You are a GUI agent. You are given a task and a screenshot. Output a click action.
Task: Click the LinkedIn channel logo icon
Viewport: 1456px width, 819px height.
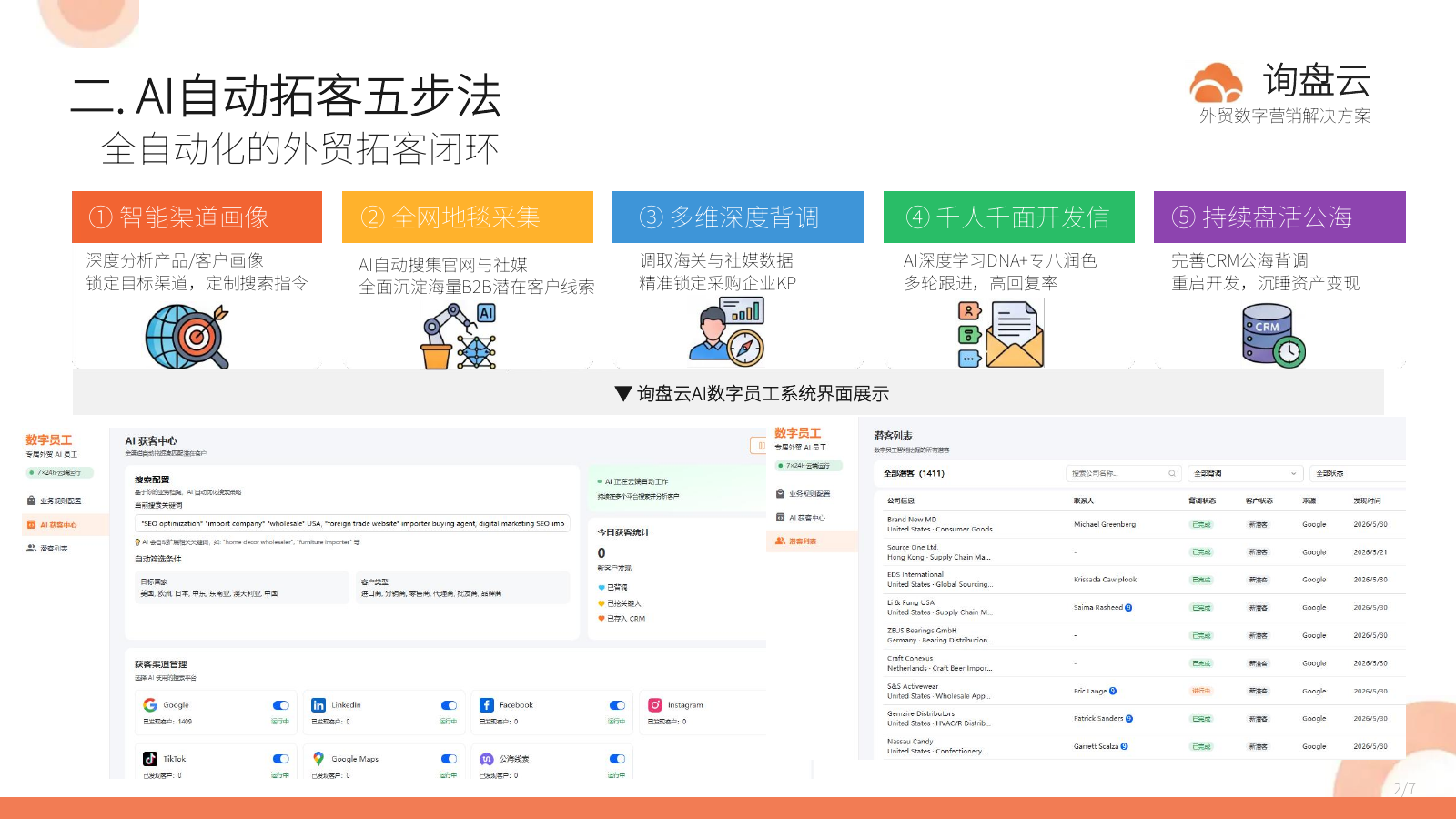click(318, 705)
